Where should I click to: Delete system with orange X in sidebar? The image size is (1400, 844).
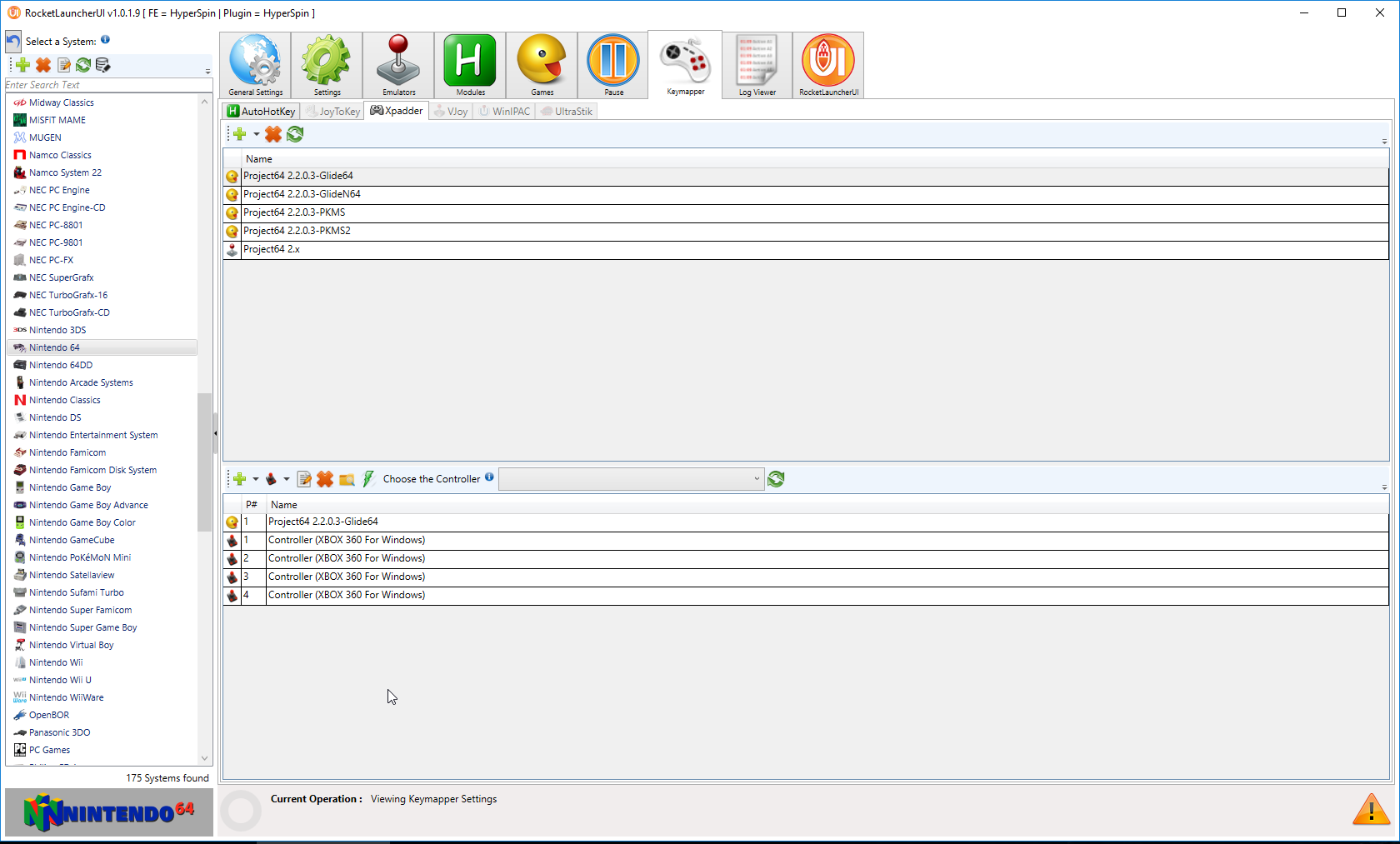tap(43, 65)
